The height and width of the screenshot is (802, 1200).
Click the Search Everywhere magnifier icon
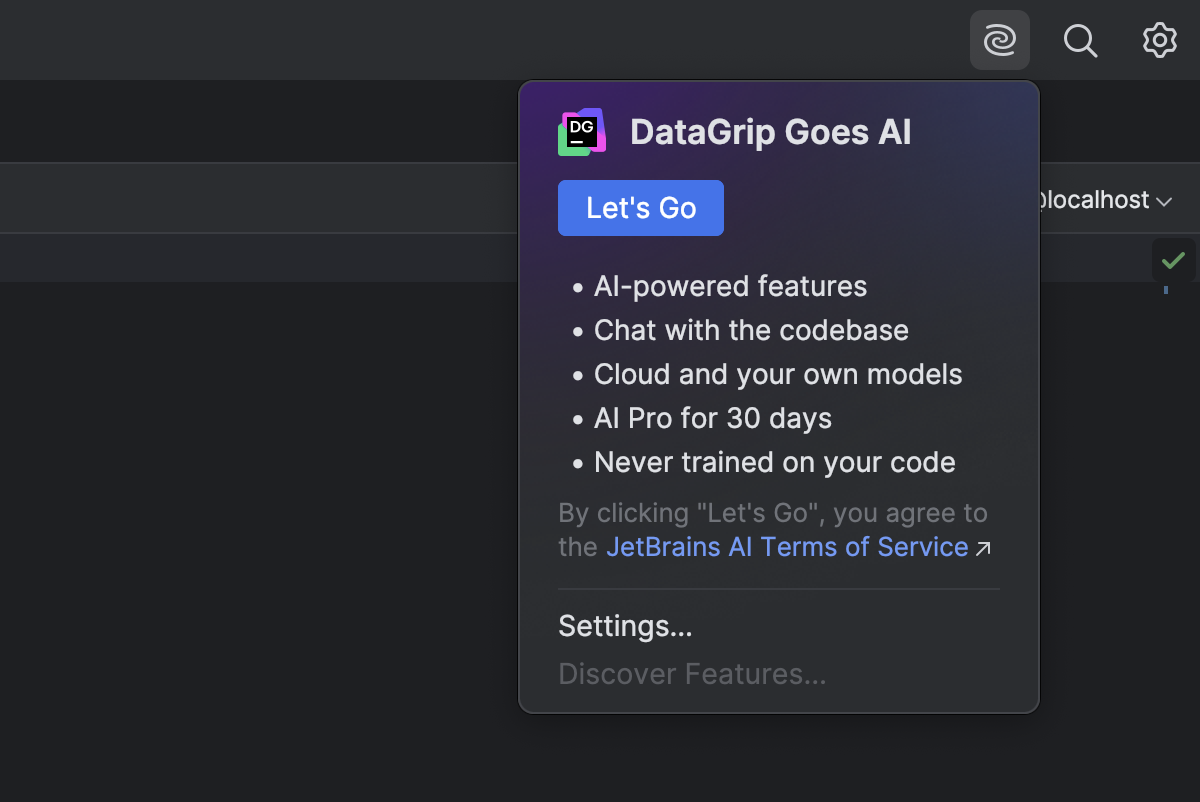1081,41
